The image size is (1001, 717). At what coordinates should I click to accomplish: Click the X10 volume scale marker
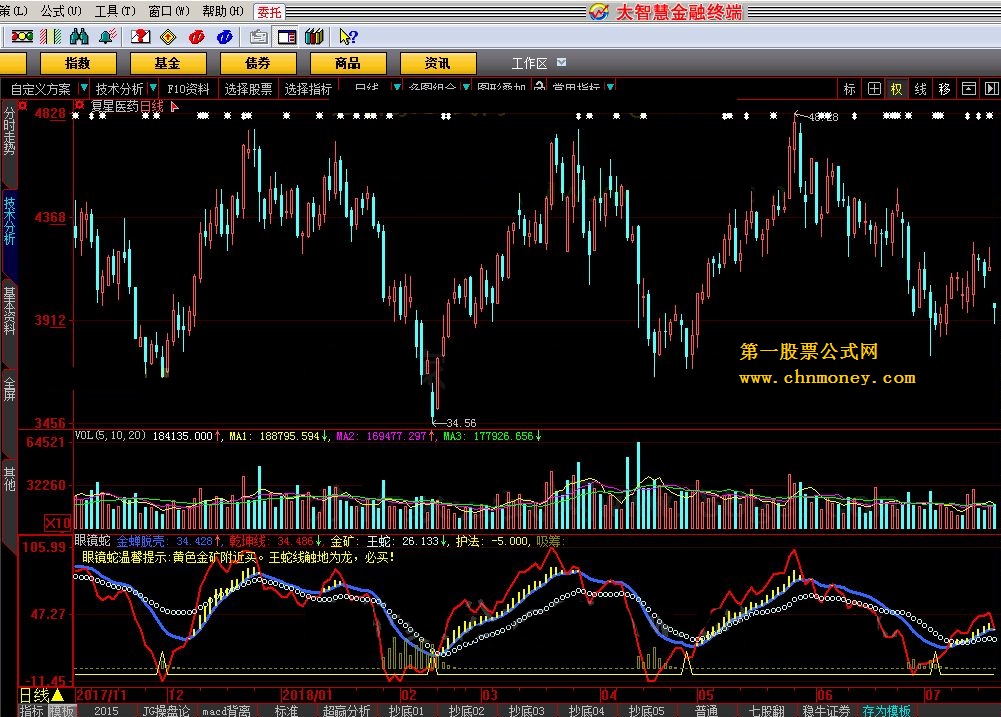58,524
